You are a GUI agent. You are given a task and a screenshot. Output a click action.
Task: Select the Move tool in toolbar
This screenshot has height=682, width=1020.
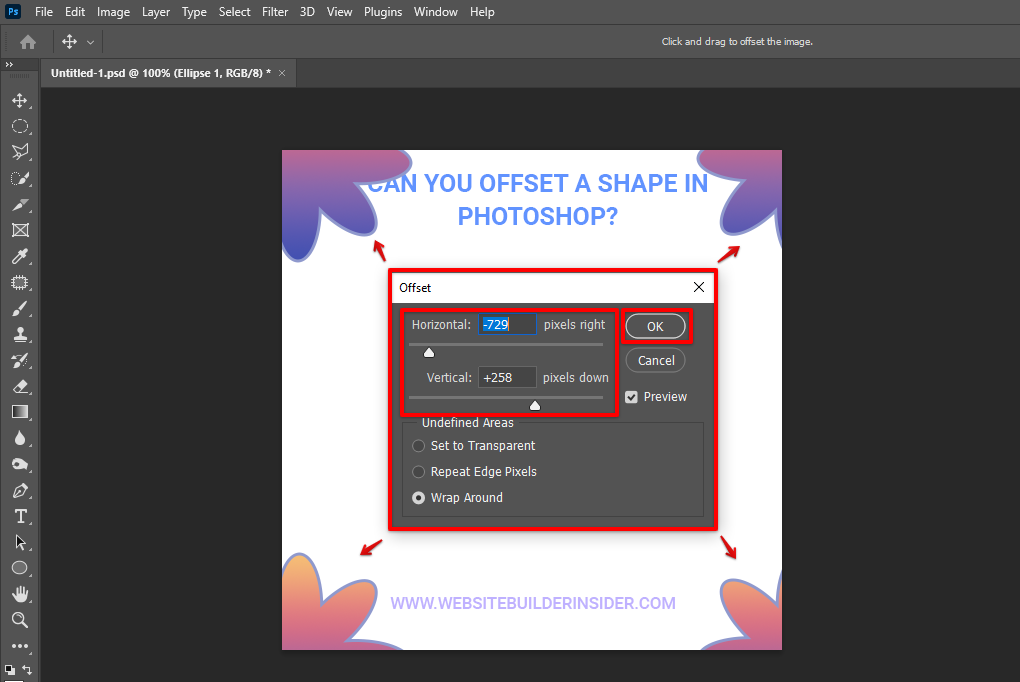pyautogui.click(x=19, y=100)
